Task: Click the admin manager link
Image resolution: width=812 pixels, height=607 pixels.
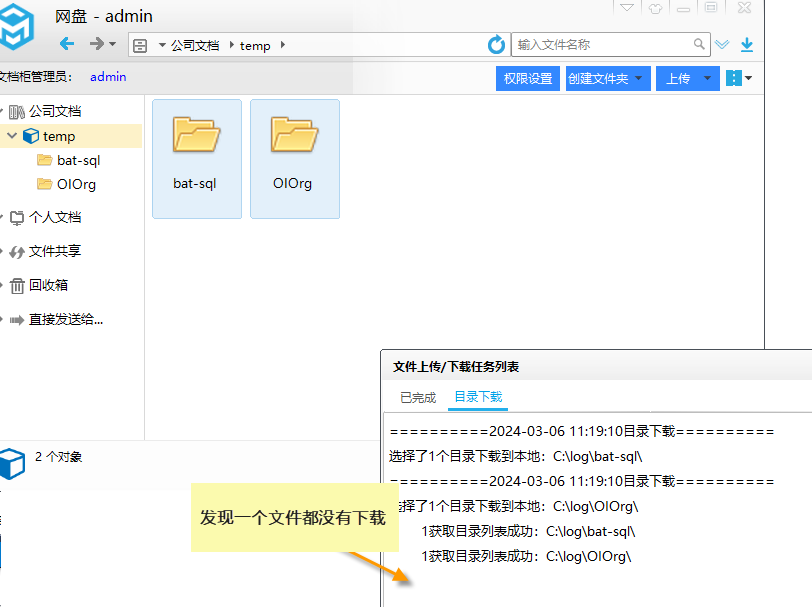Action: tap(108, 77)
